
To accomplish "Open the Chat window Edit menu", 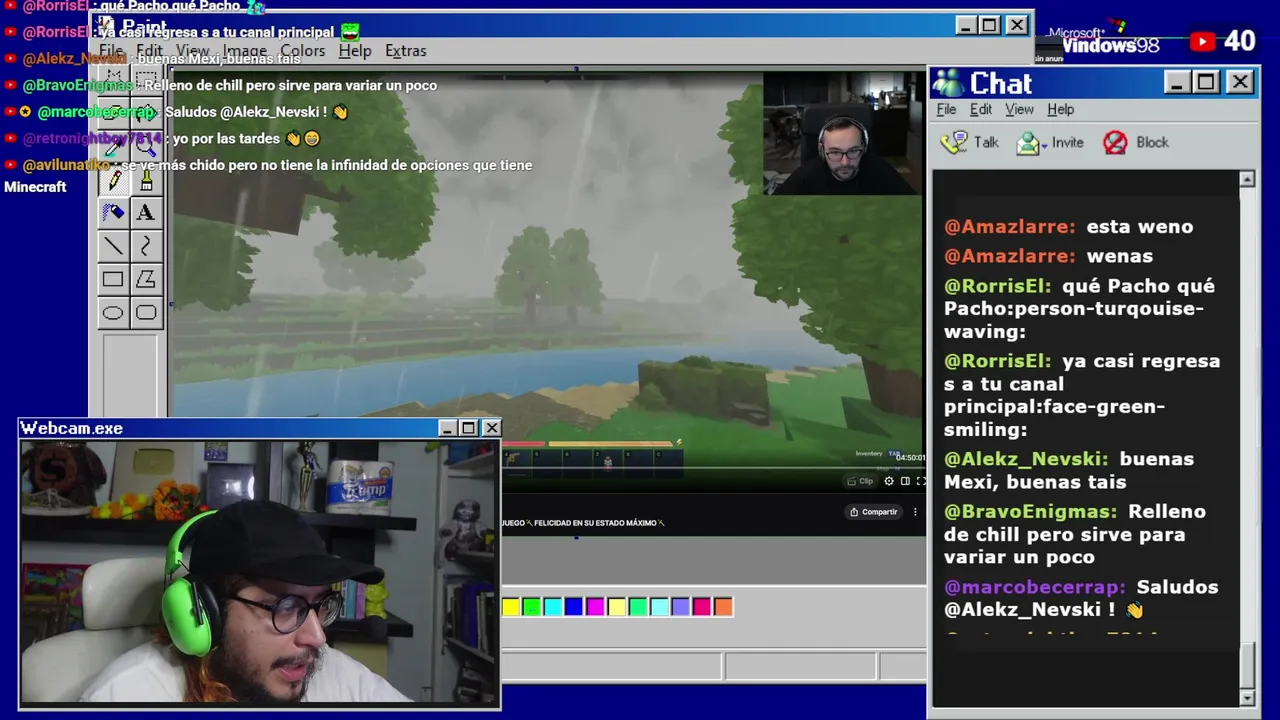I will point(981,110).
